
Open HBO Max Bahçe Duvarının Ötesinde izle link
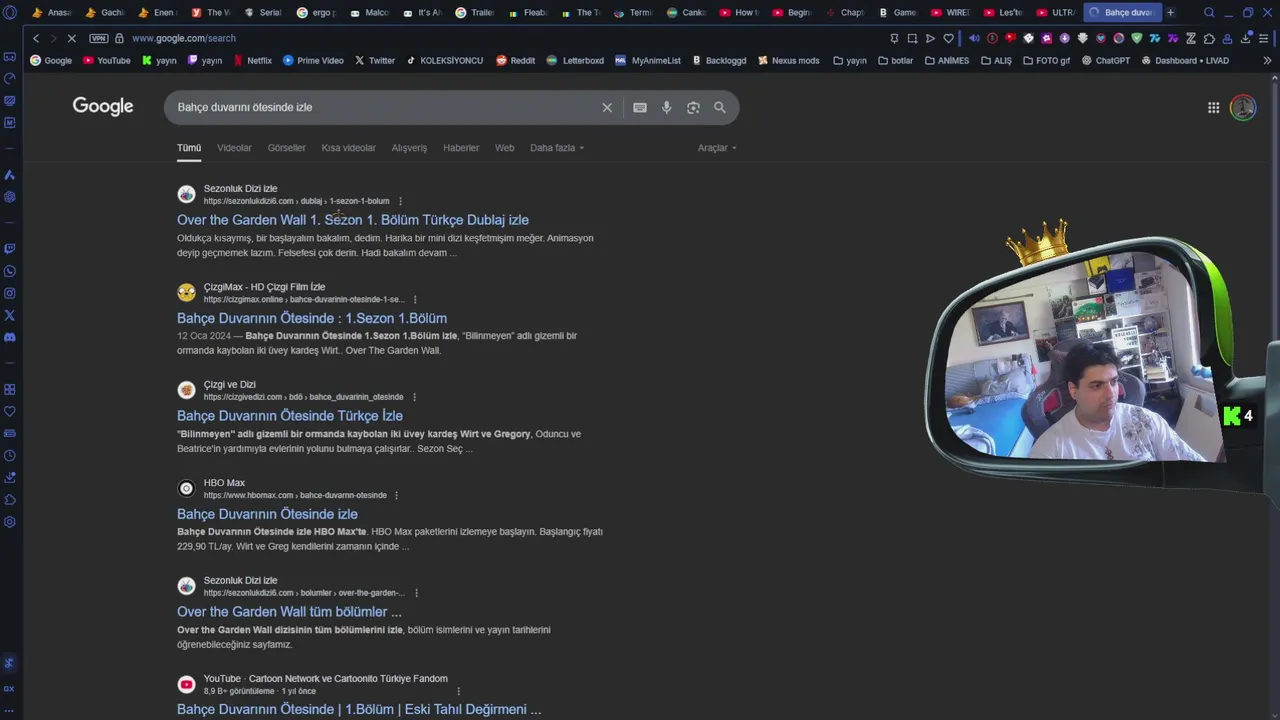pos(267,514)
